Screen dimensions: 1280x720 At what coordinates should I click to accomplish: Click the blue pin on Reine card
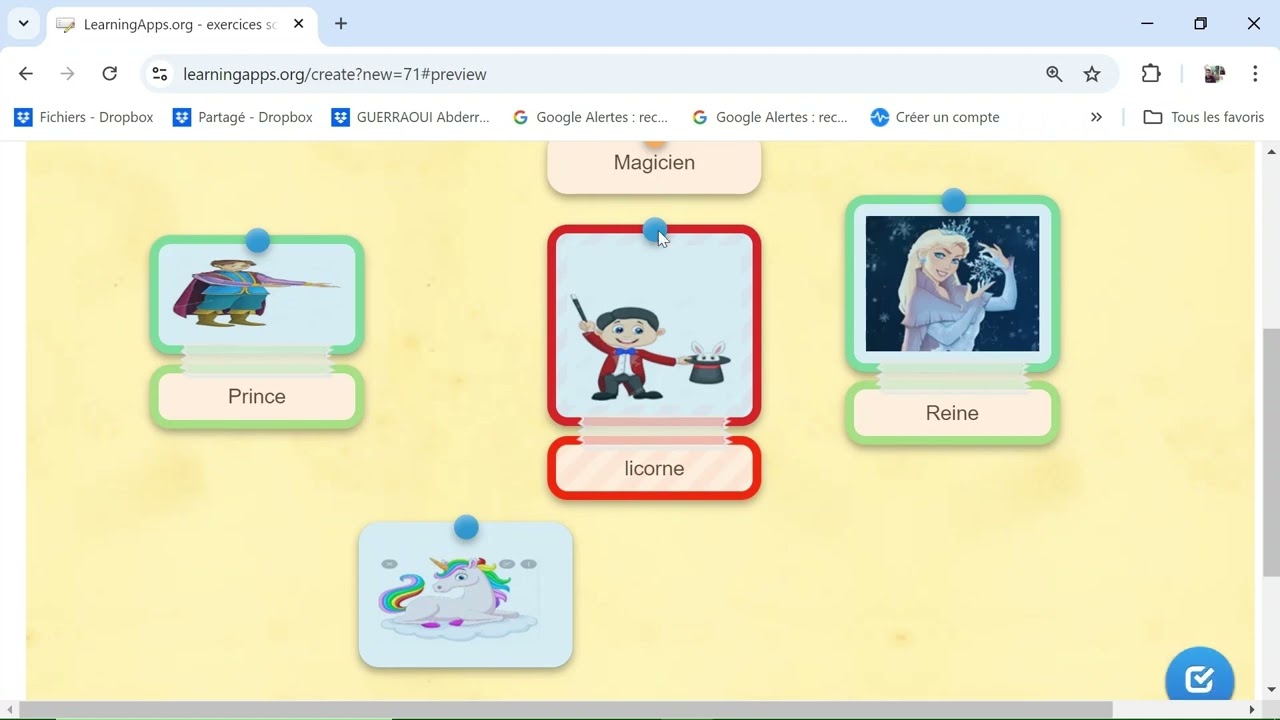click(x=953, y=200)
